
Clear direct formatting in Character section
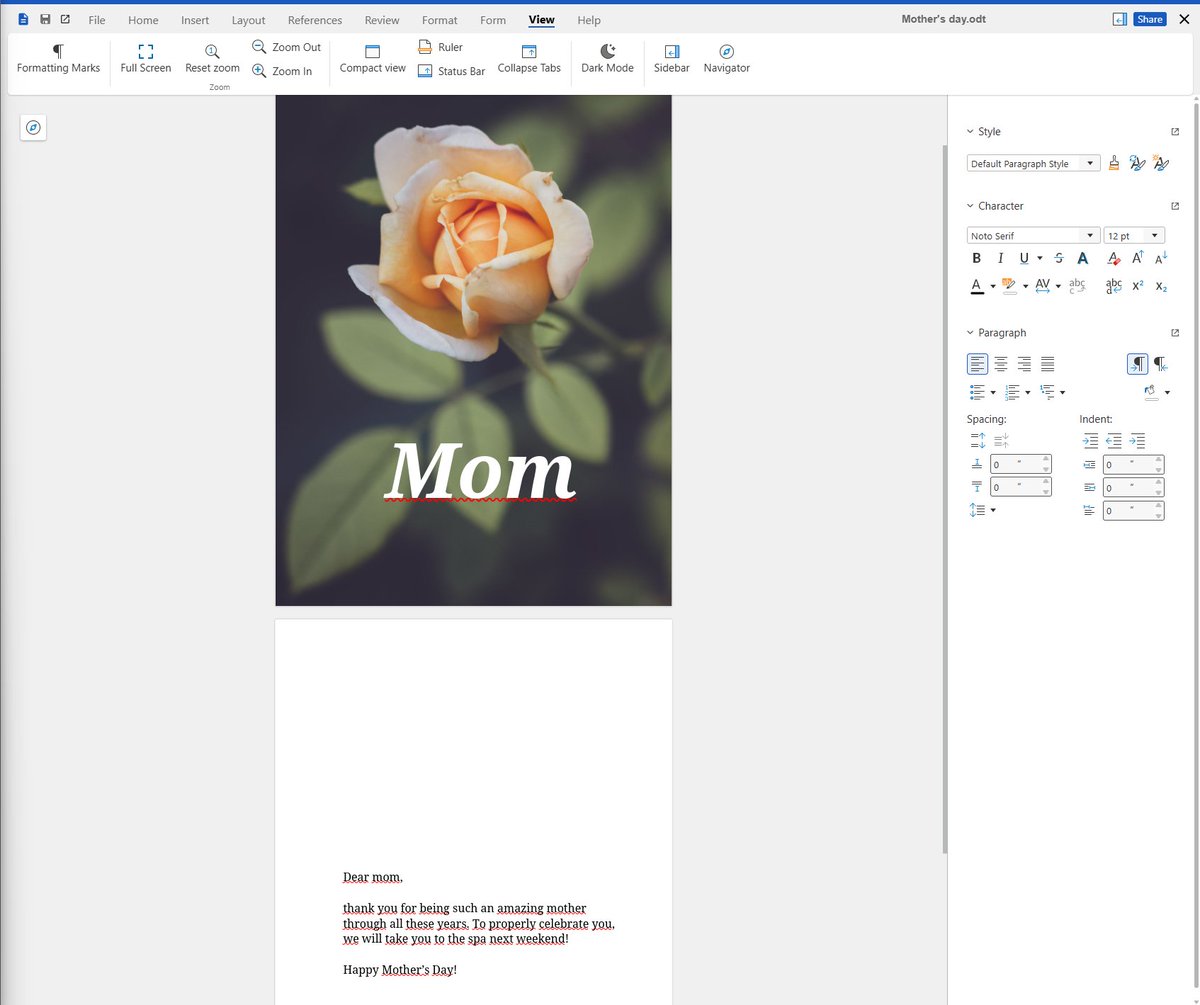pos(1114,258)
